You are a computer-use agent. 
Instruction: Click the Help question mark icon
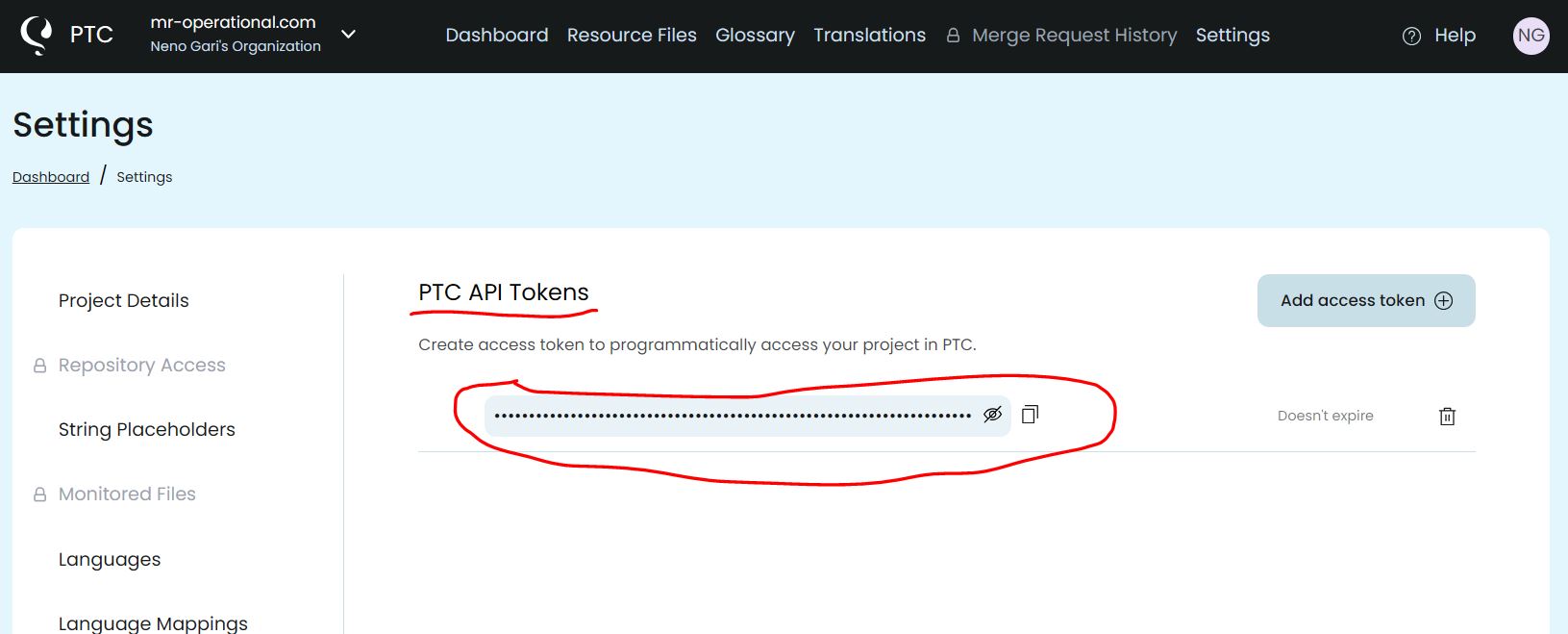(x=1411, y=37)
